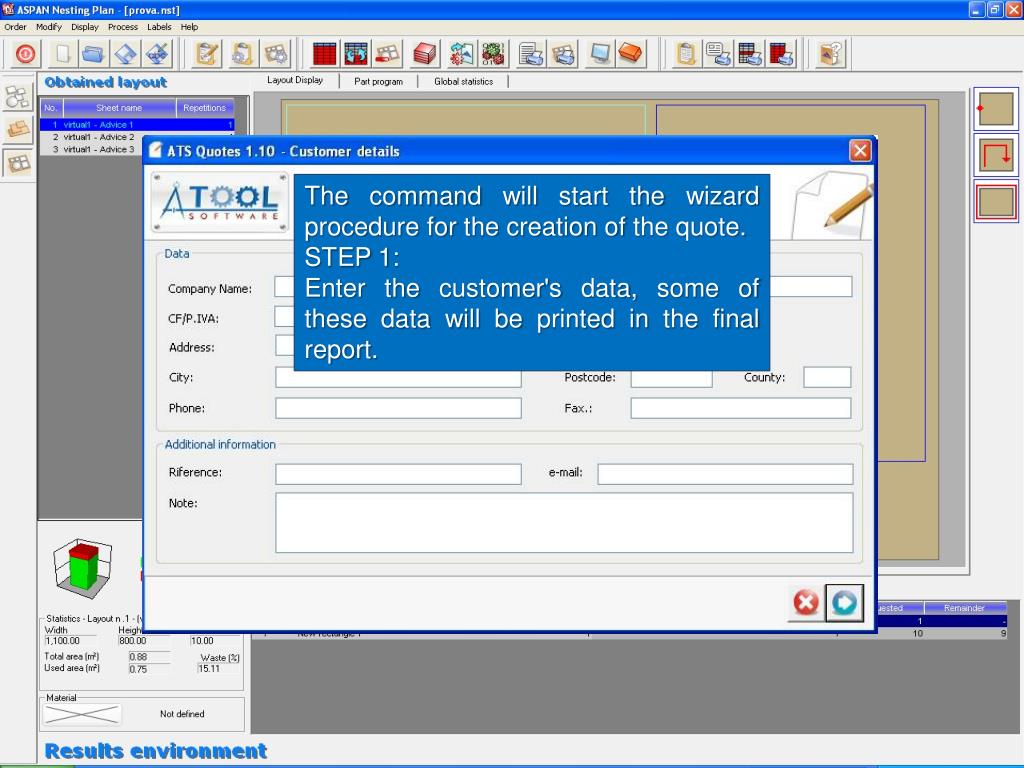The height and width of the screenshot is (768, 1024).
Task: Click the red stacked sheets icon
Action: pos(425,54)
